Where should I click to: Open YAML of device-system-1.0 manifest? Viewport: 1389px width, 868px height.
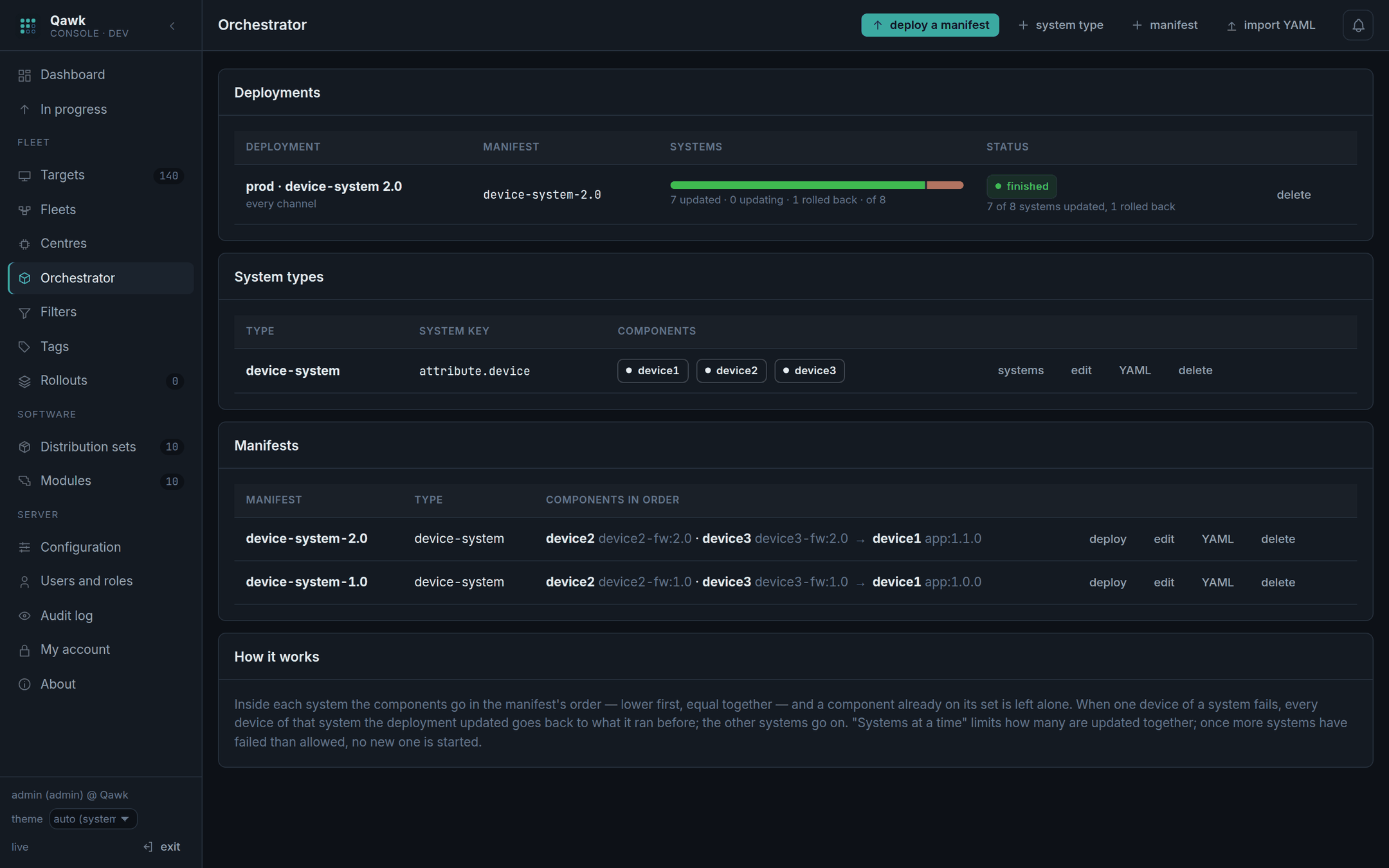pyautogui.click(x=1217, y=583)
